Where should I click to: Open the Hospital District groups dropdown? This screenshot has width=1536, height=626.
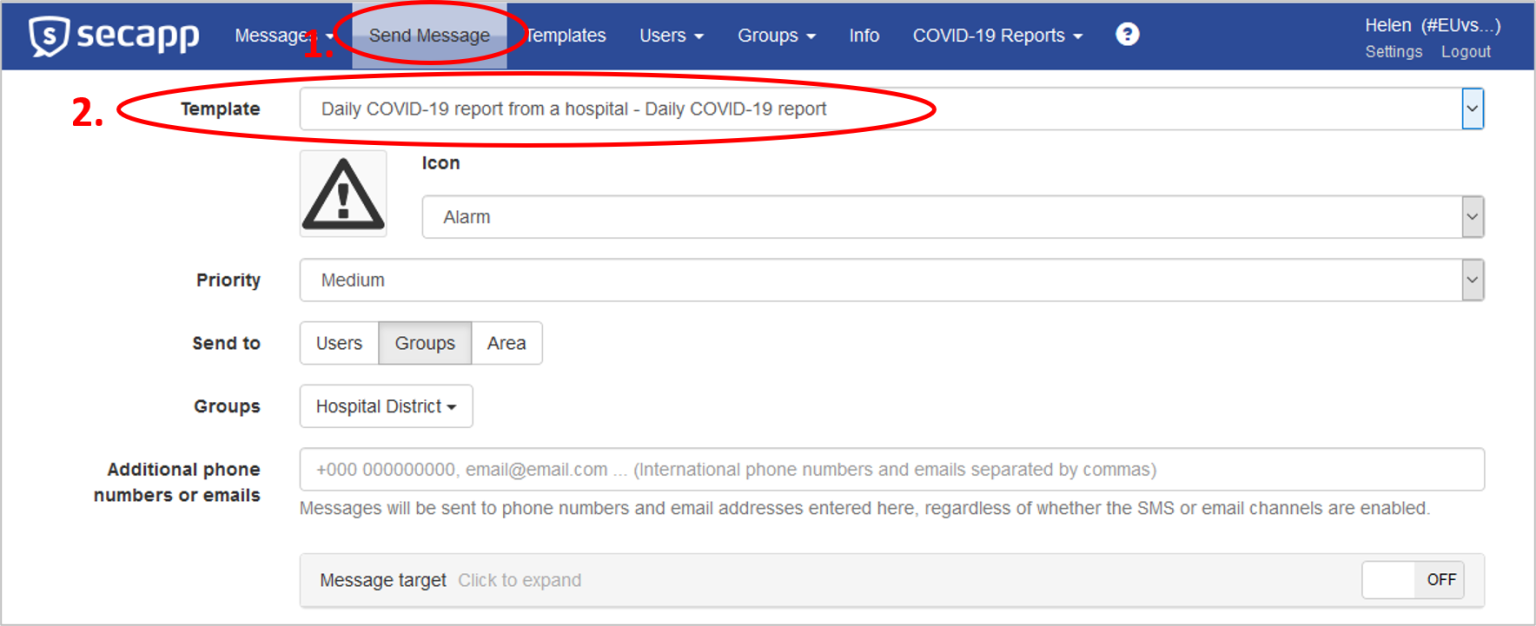point(386,407)
